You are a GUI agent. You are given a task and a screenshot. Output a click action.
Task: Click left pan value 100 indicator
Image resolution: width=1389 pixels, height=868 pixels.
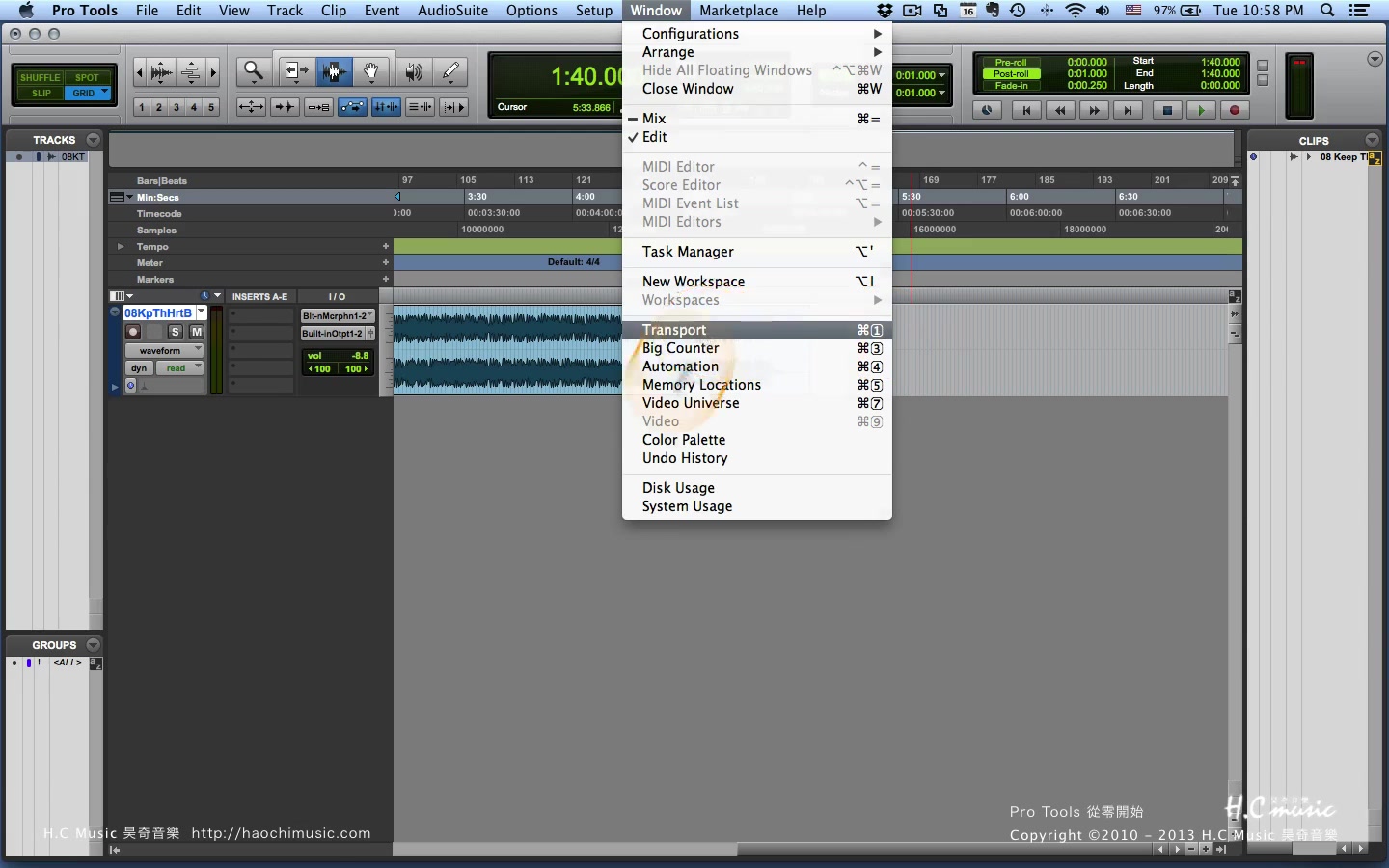pyautogui.click(x=319, y=368)
